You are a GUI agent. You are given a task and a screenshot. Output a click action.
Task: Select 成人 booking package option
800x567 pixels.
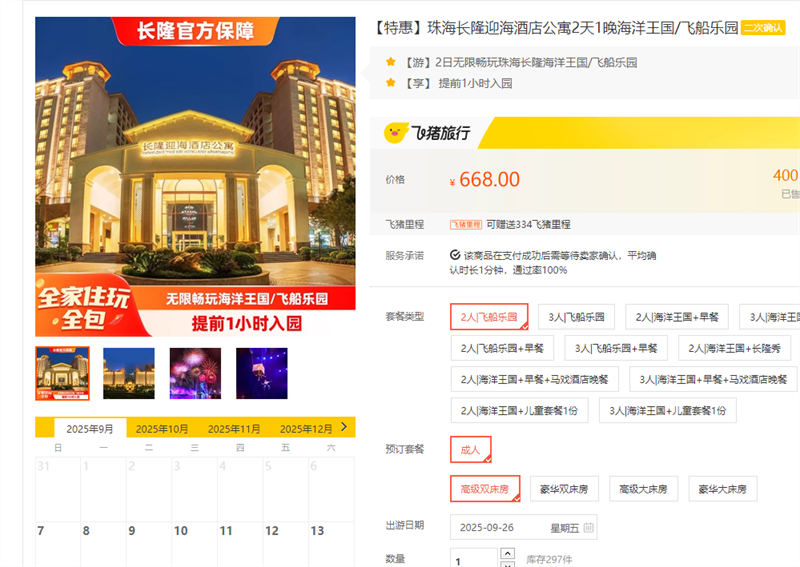pos(470,450)
